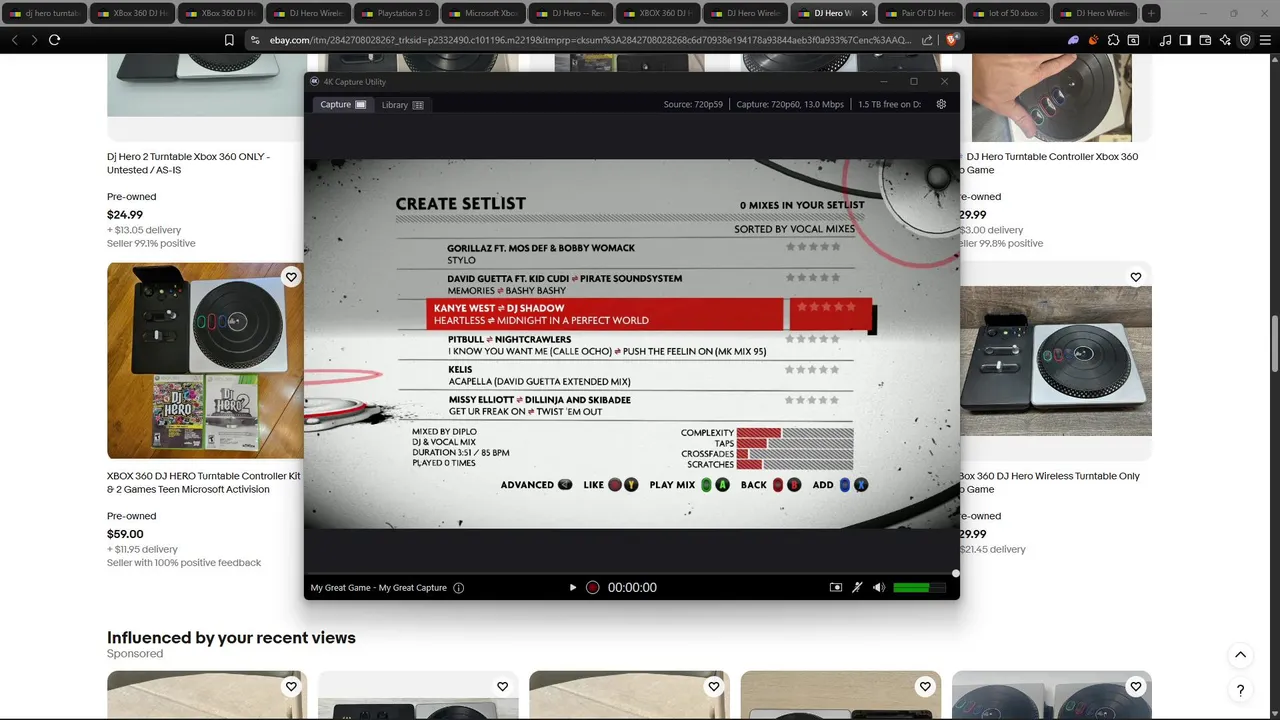Image resolution: width=1280 pixels, height=720 pixels.
Task: Click the ebay.com address bar
Action: click(x=590, y=40)
